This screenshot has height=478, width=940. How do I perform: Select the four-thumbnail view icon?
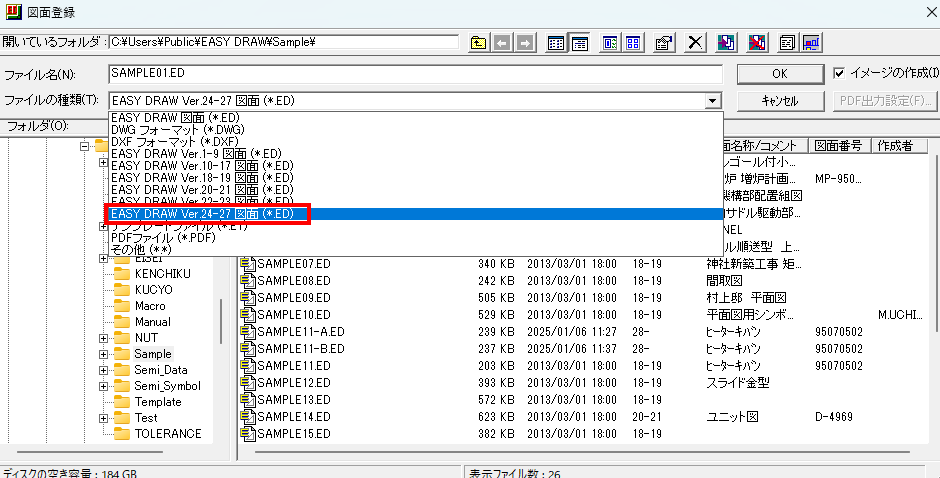coord(633,43)
